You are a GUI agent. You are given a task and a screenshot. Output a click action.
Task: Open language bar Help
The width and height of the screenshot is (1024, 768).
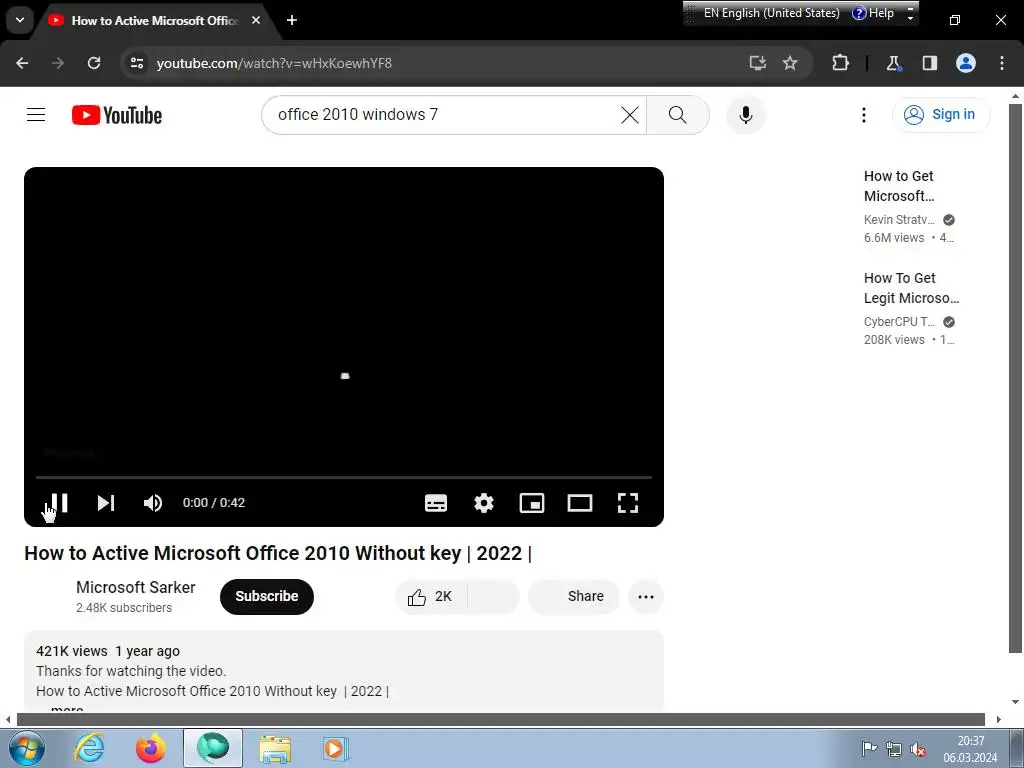[x=873, y=13]
